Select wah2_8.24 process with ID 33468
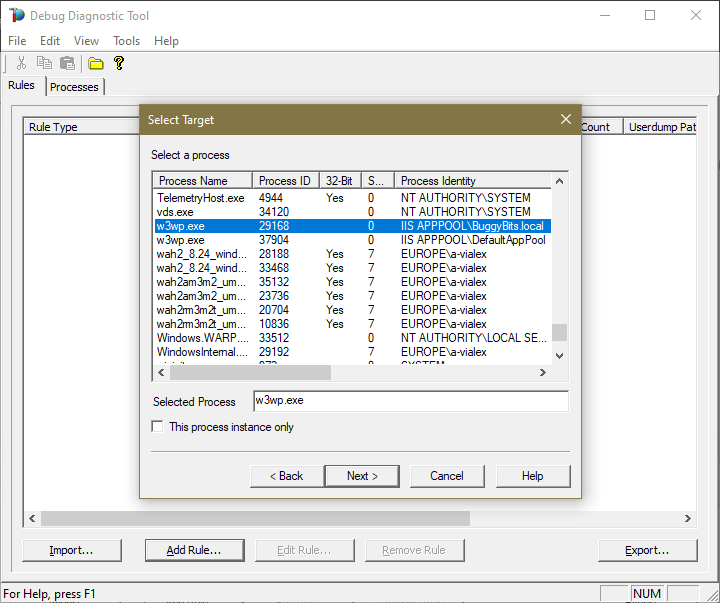 [x=353, y=268]
